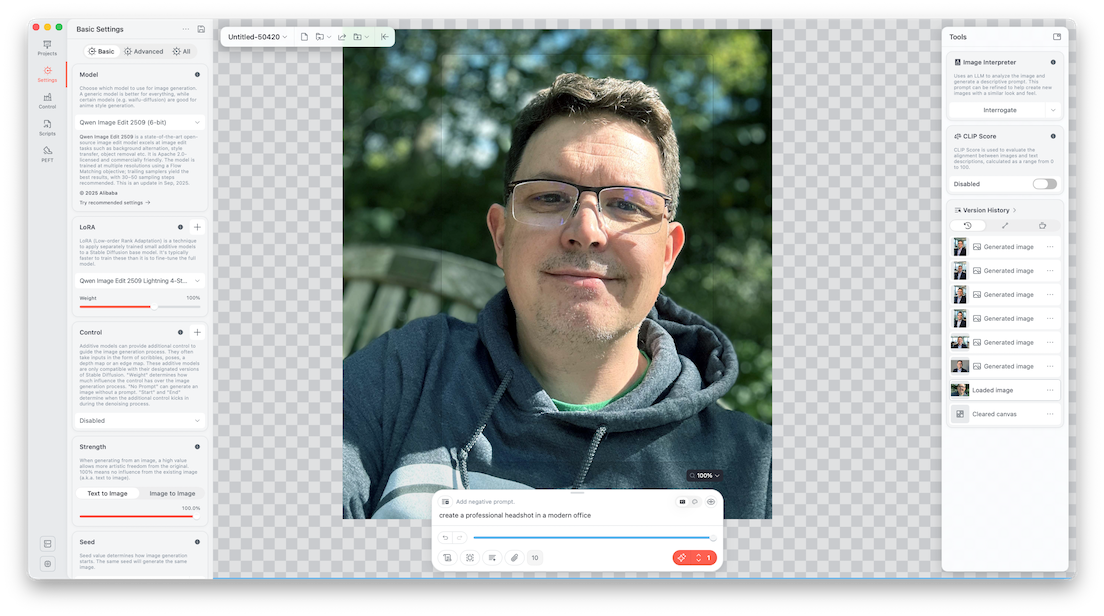Open the Projects sidebar panel

coord(47,47)
